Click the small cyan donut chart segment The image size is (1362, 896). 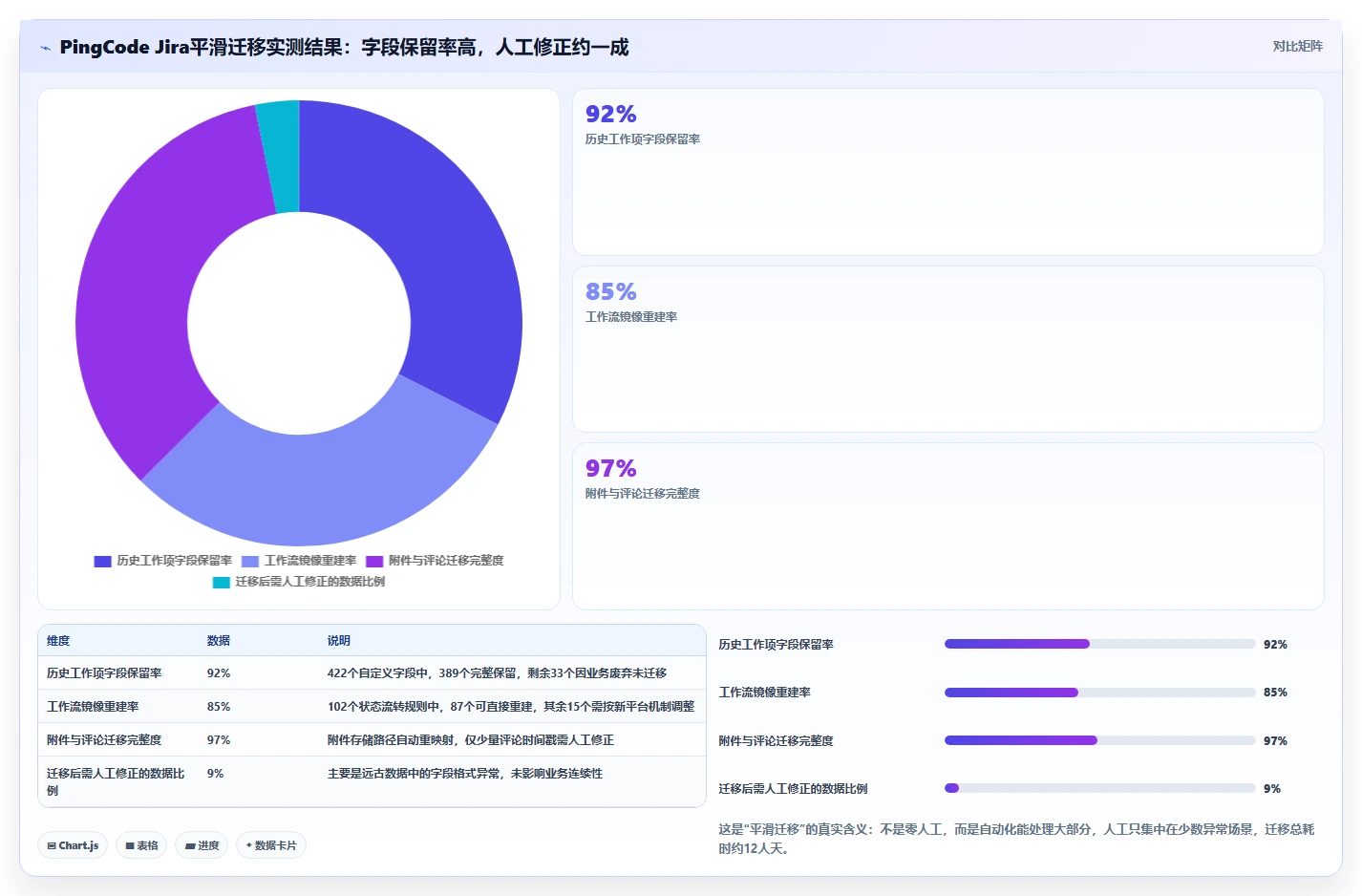click(280, 157)
